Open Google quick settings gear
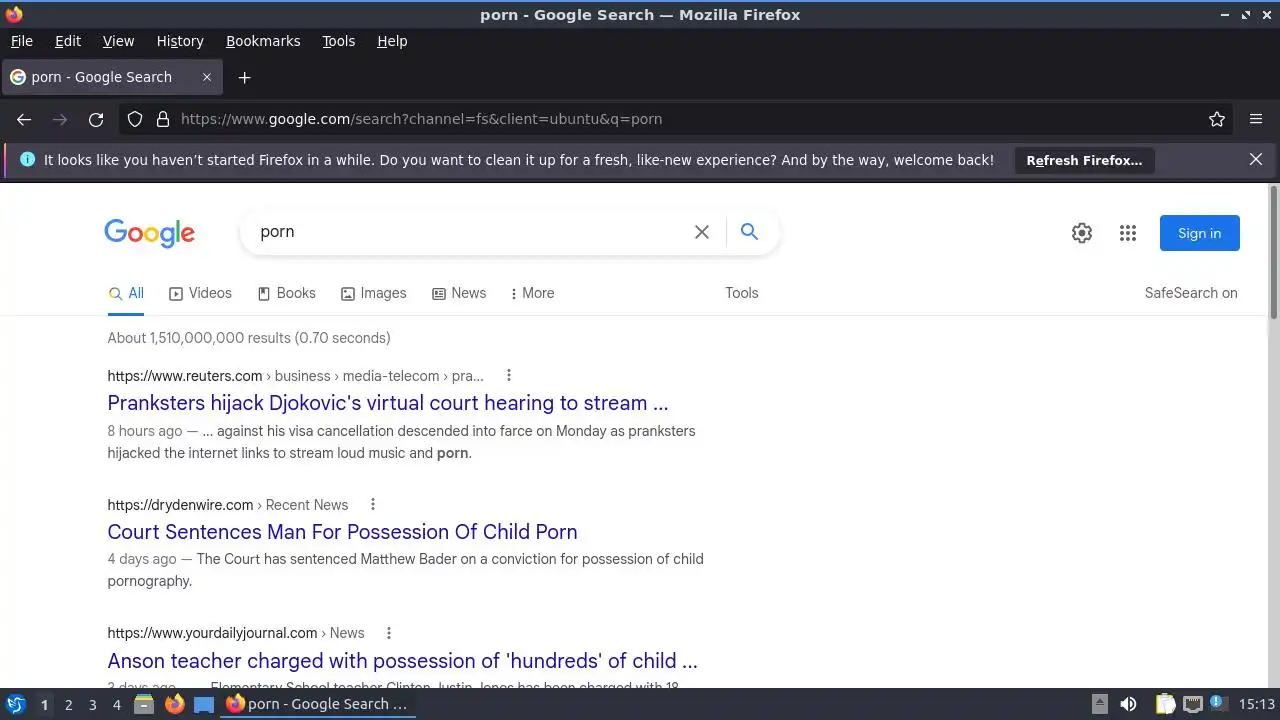1280x720 pixels. 1082,233
